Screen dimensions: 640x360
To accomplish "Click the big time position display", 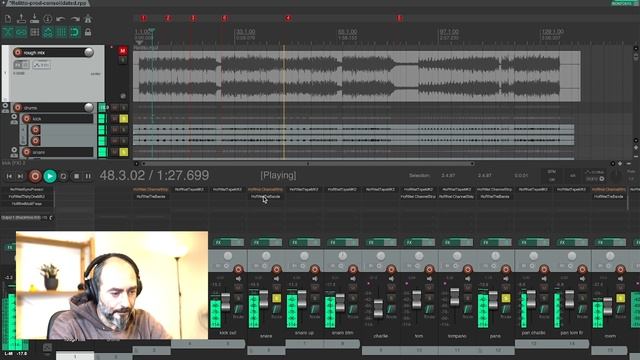I will 154,176.
